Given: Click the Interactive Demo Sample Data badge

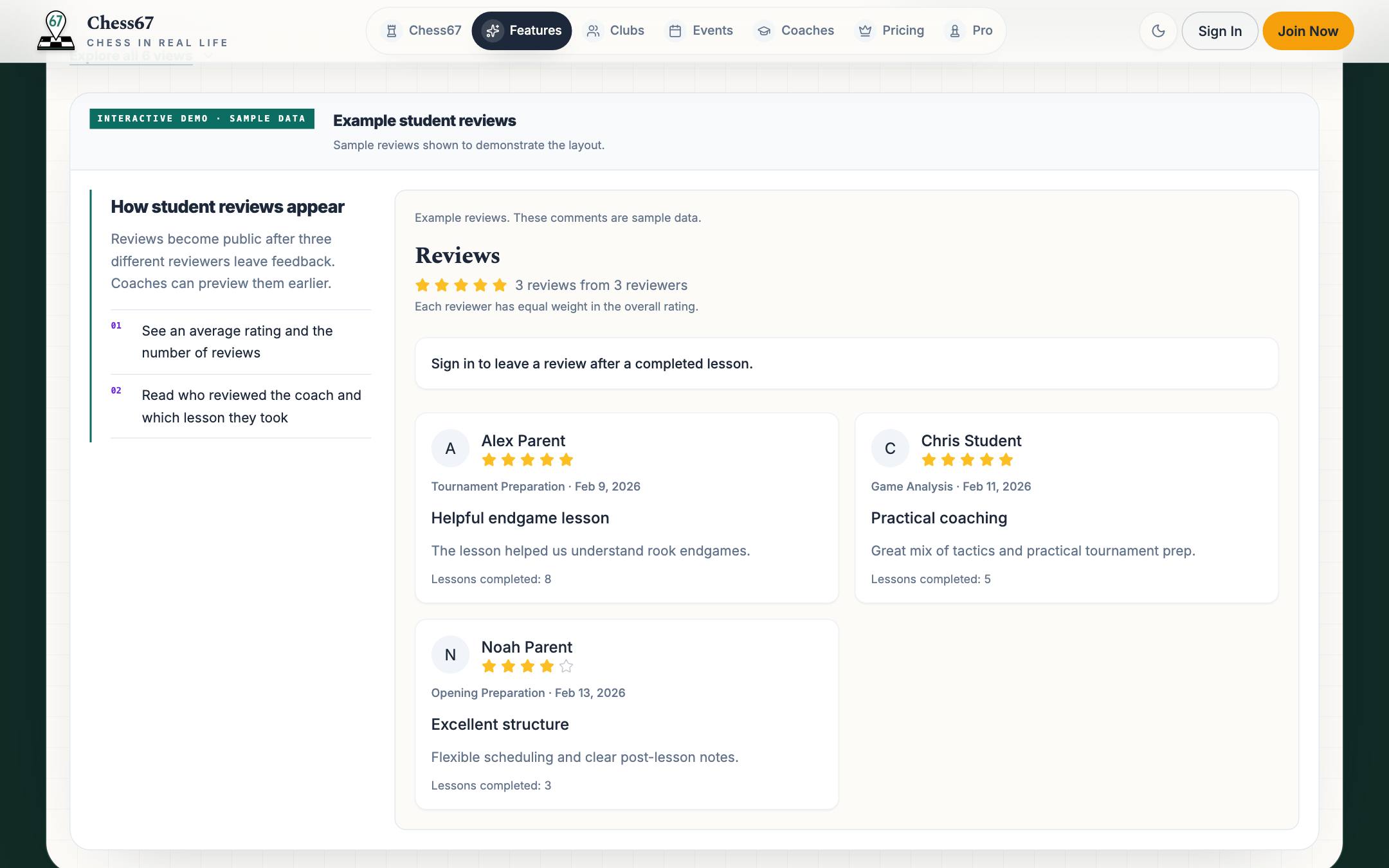Looking at the screenshot, I should coord(202,119).
